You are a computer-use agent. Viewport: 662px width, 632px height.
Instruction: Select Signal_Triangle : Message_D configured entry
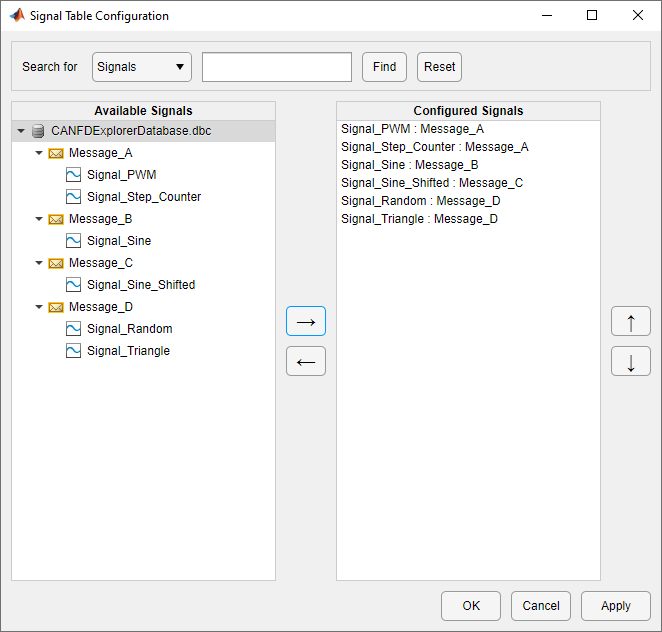[419, 219]
